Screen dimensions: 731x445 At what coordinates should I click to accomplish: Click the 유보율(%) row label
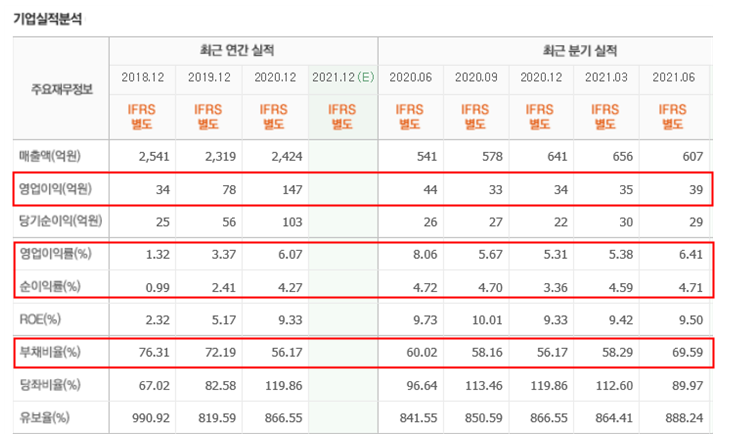(x=44, y=418)
